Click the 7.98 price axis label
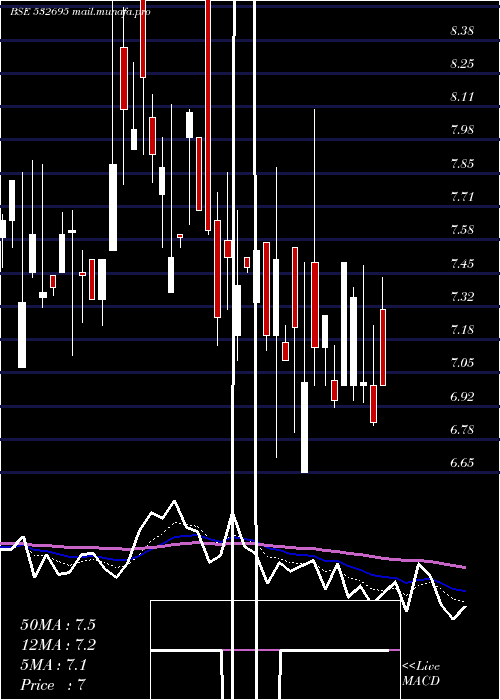Screen dimensions: 500x700 tap(462, 130)
